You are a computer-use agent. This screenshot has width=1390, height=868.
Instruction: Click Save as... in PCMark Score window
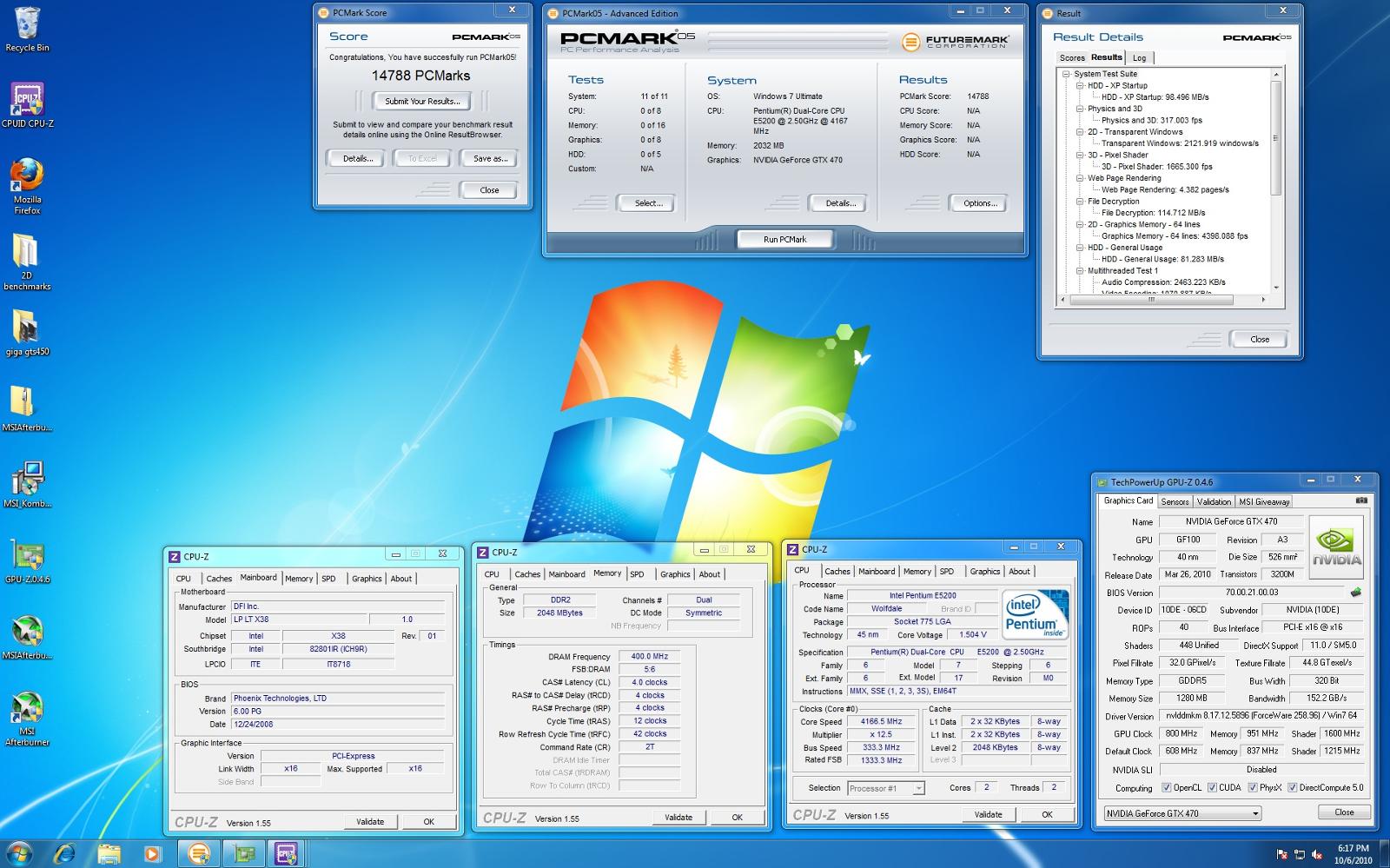click(x=490, y=159)
